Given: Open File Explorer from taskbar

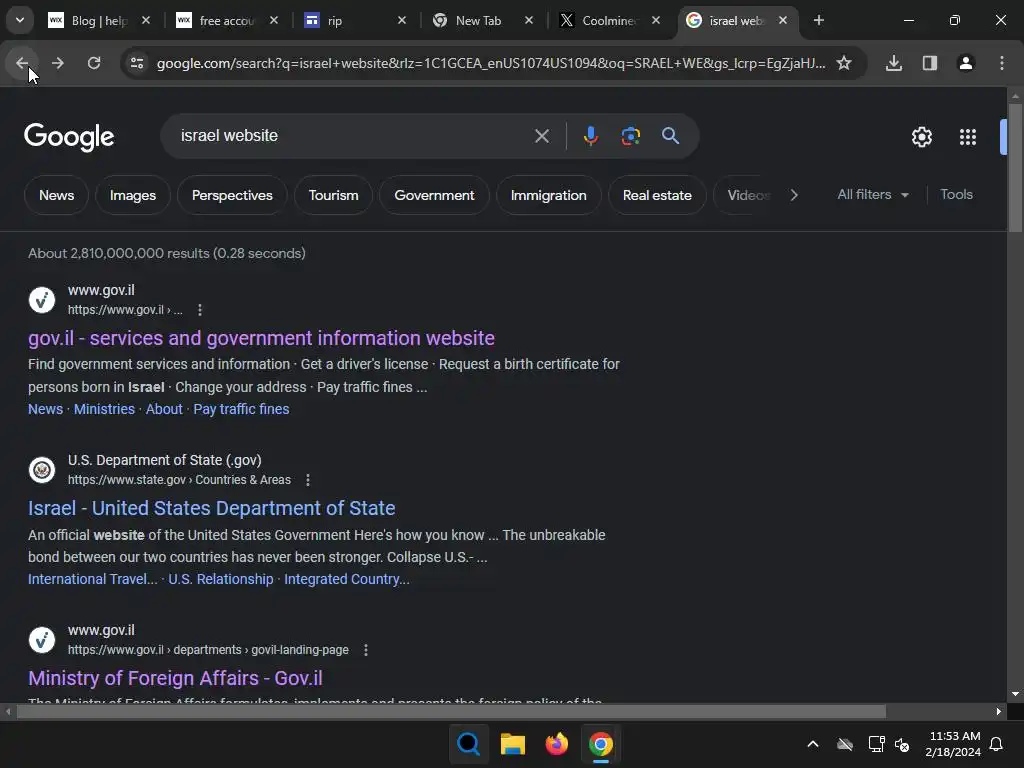Looking at the screenshot, I should coord(513,744).
